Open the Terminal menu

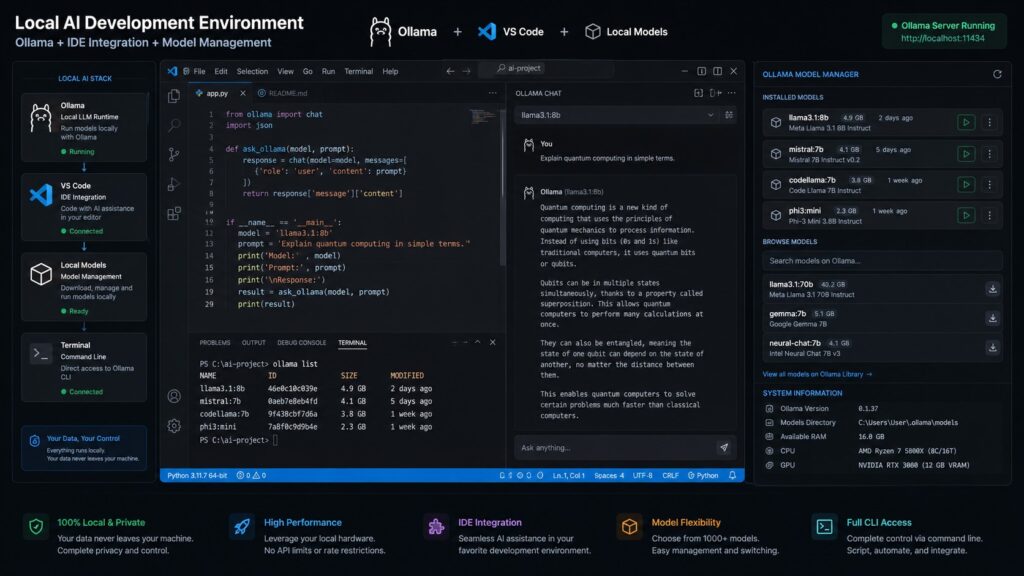tap(359, 71)
